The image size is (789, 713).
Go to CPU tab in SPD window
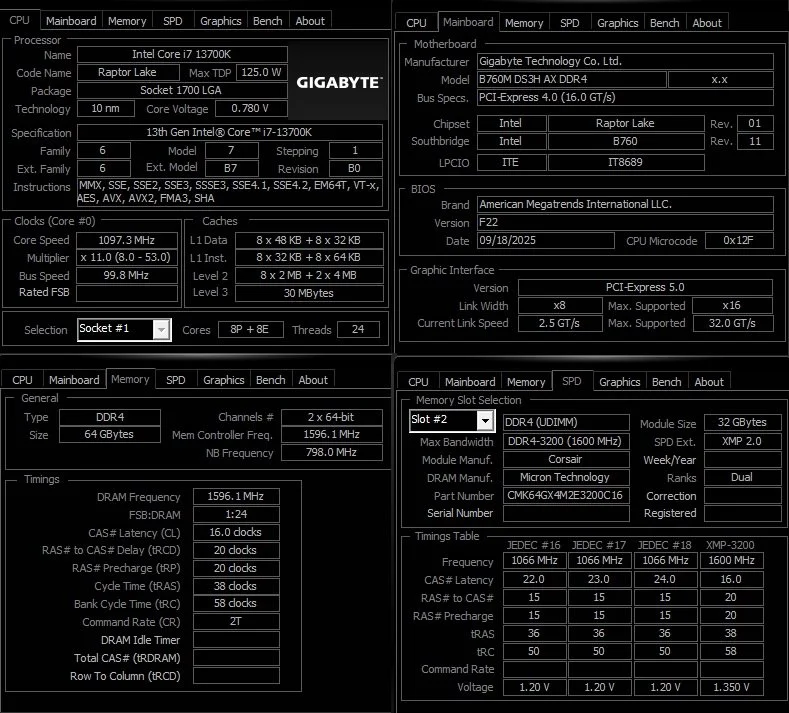pyautogui.click(x=418, y=382)
